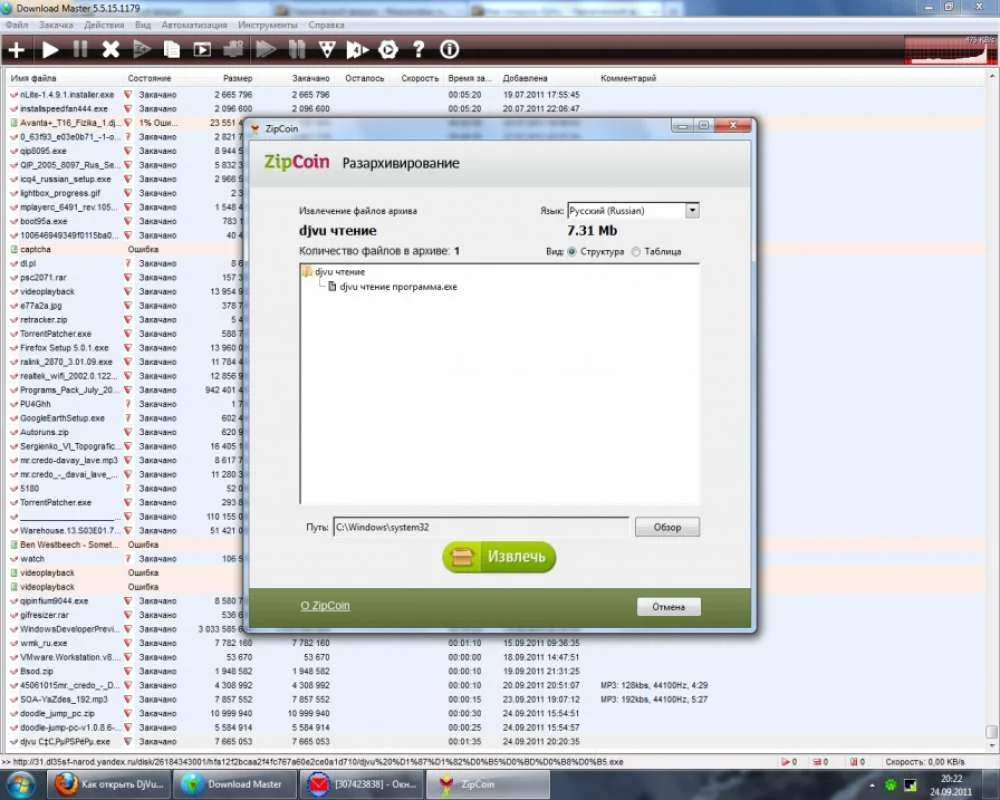Select retracker.zip download row

[x=126, y=320]
